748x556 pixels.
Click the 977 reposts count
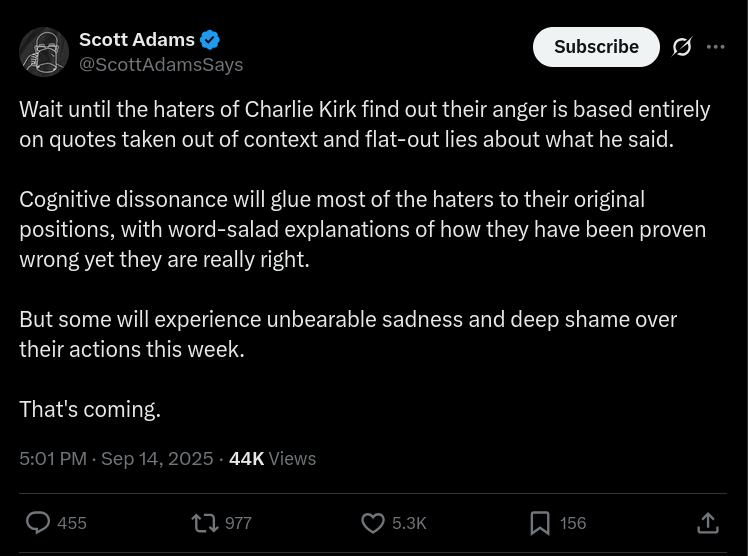tap(238, 523)
